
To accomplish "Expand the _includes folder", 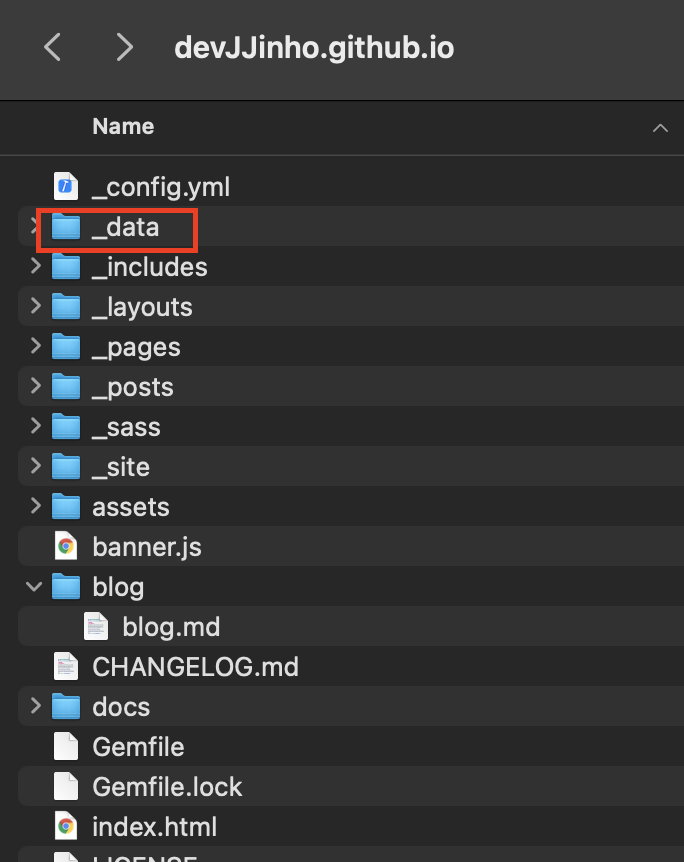I will tap(36, 266).
